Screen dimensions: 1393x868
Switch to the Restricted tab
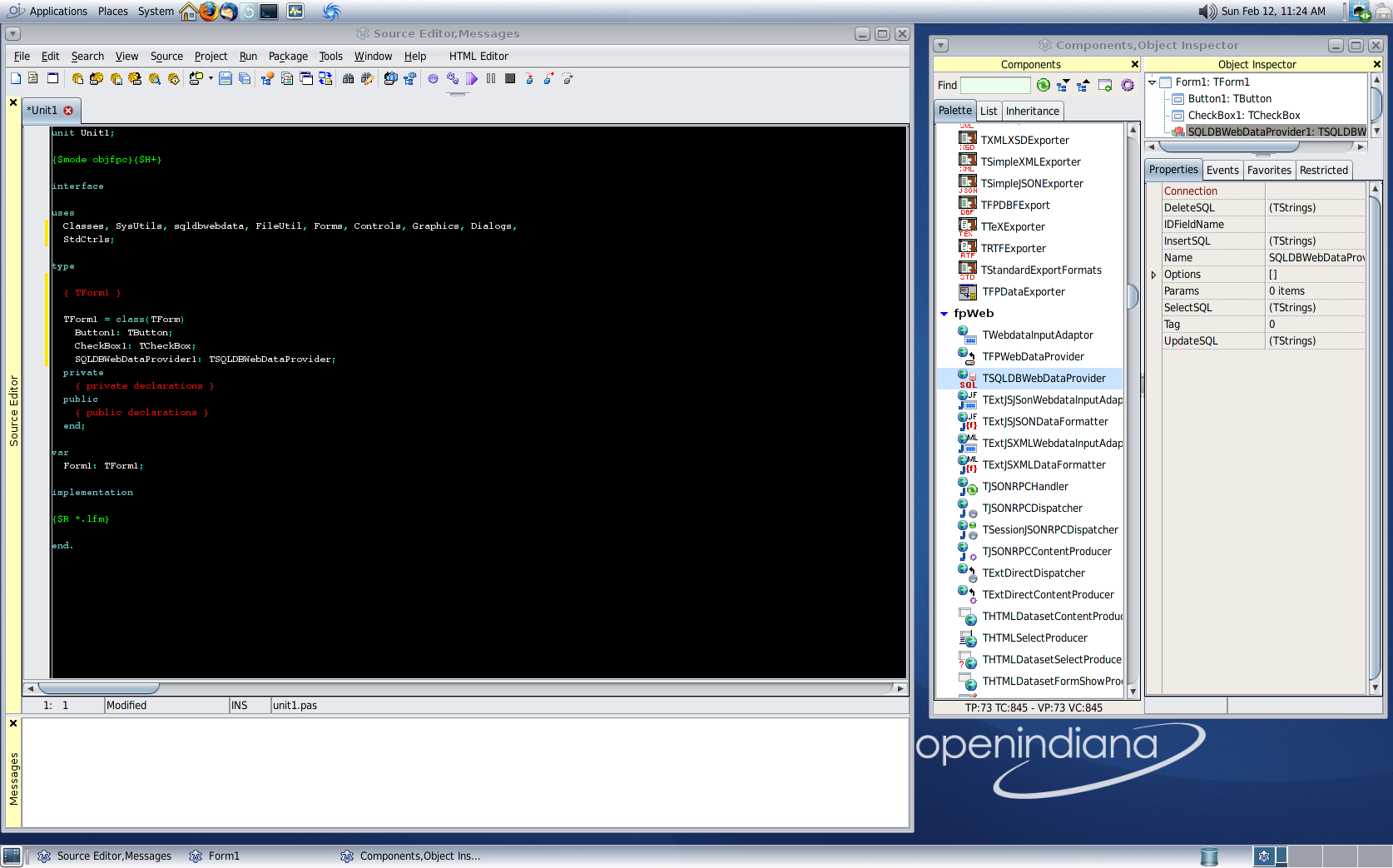tap(1323, 170)
